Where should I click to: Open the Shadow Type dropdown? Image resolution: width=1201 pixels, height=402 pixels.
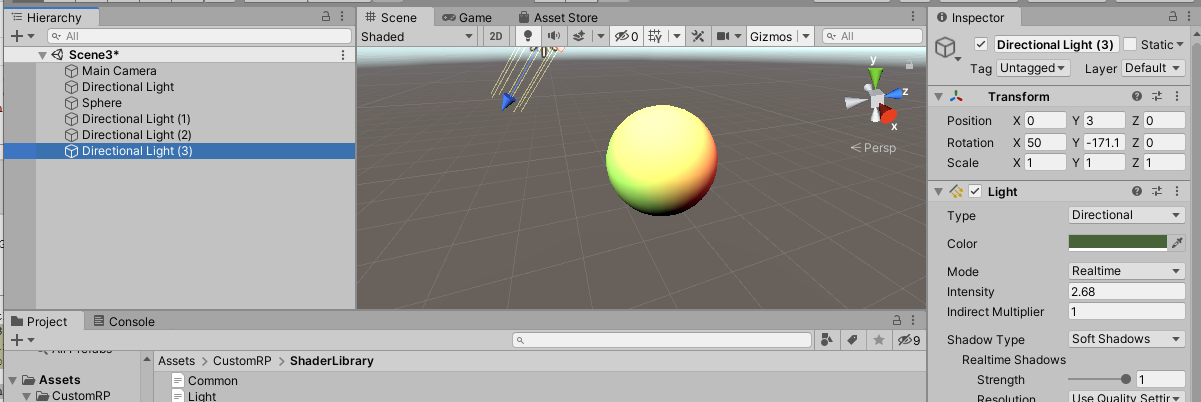pyautogui.click(x=1126, y=339)
